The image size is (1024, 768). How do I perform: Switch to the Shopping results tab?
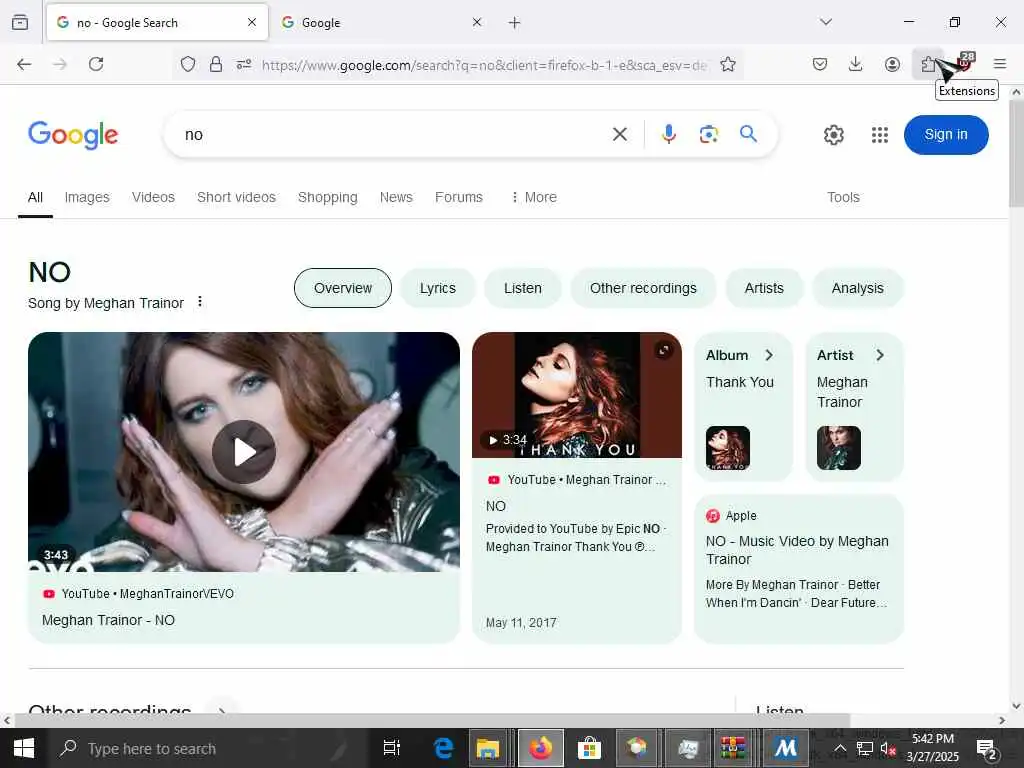pos(328,197)
